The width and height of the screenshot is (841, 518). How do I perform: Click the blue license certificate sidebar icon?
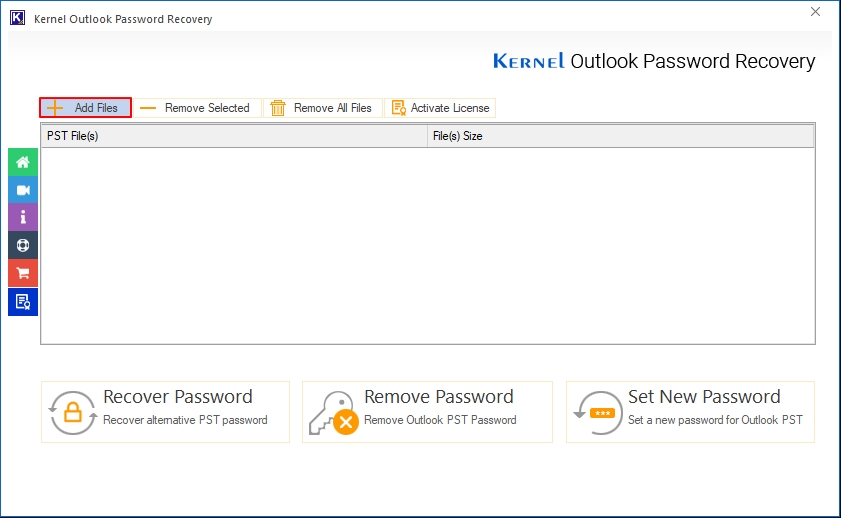[x=23, y=301]
